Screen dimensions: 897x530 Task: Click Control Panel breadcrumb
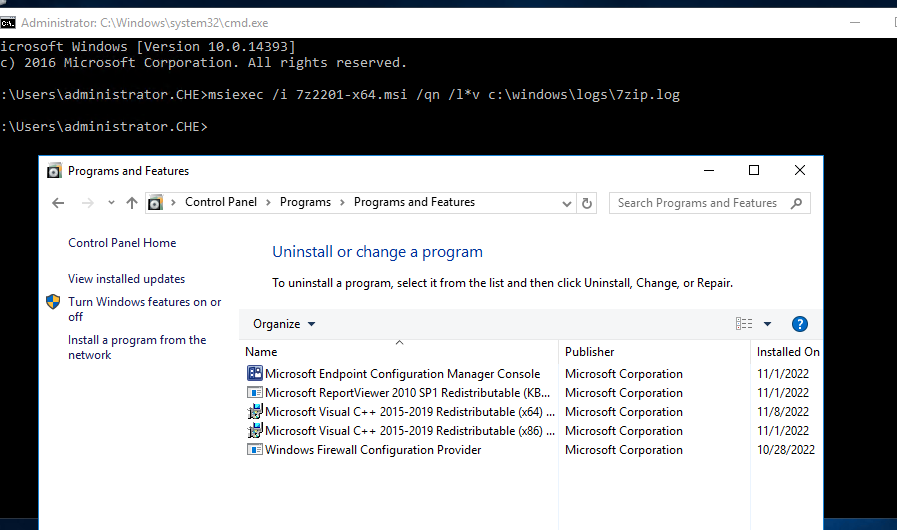[221, 202]
